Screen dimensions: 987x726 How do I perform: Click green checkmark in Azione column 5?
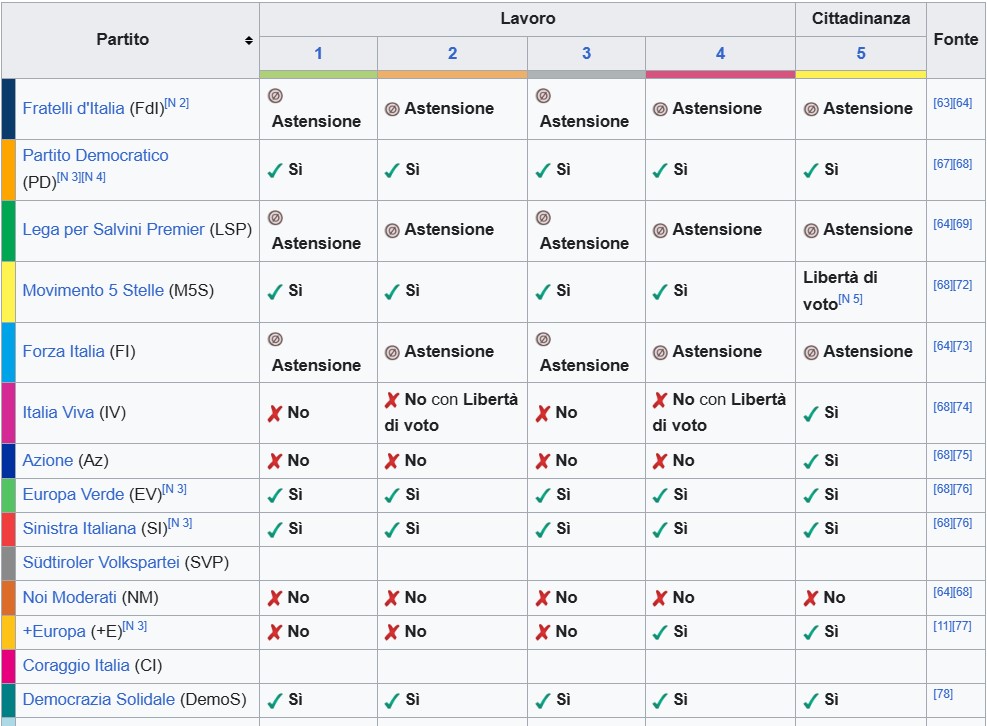811,462
